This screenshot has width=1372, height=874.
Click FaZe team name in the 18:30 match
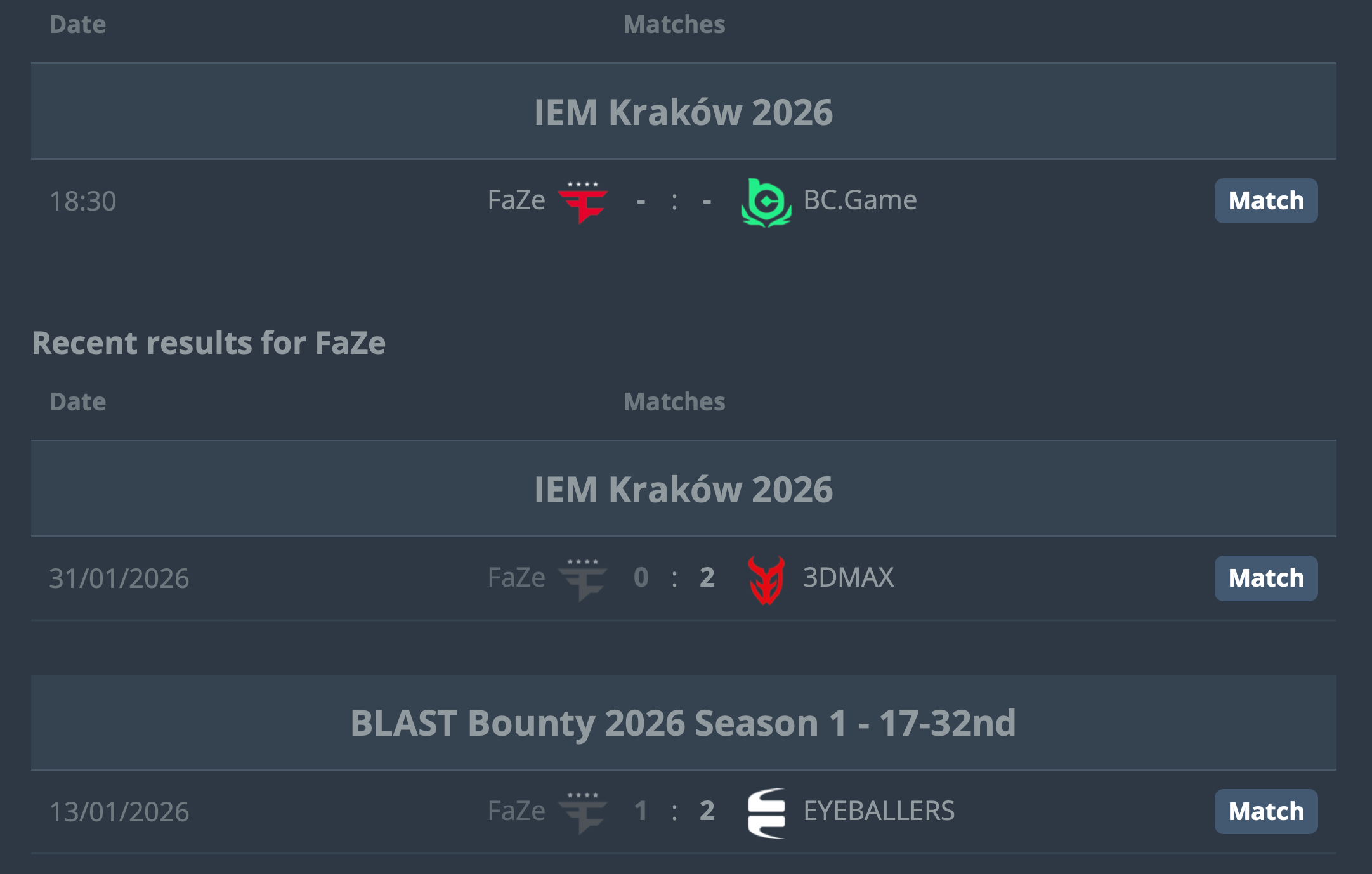click(516, 200)
